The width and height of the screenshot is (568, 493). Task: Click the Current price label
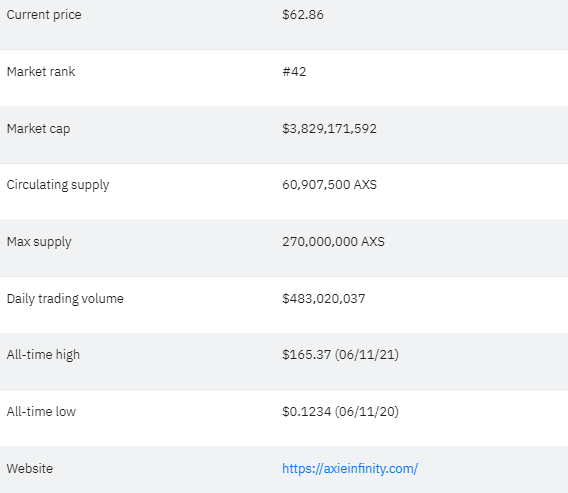44,15
